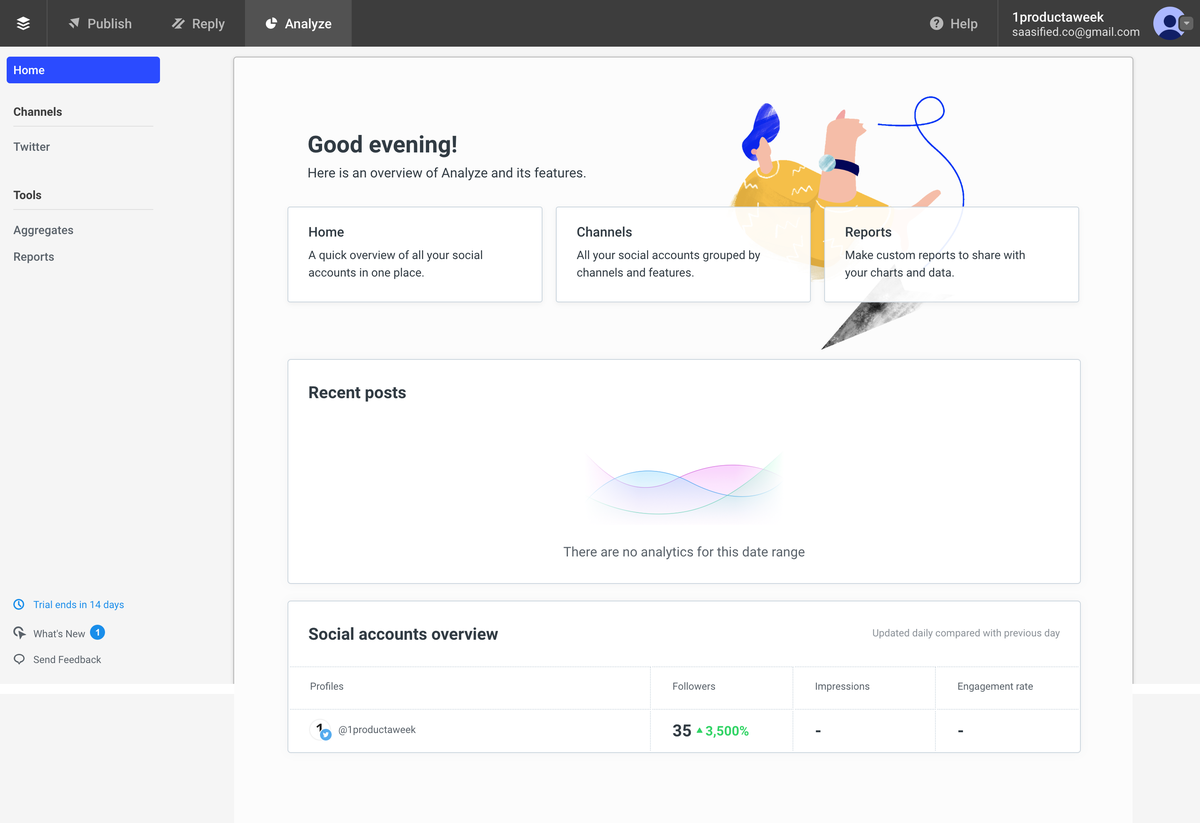Click the Home overview card
The width and height of the screenshot is (1200, 823).
pyautogui.click(x=414, y=254)
